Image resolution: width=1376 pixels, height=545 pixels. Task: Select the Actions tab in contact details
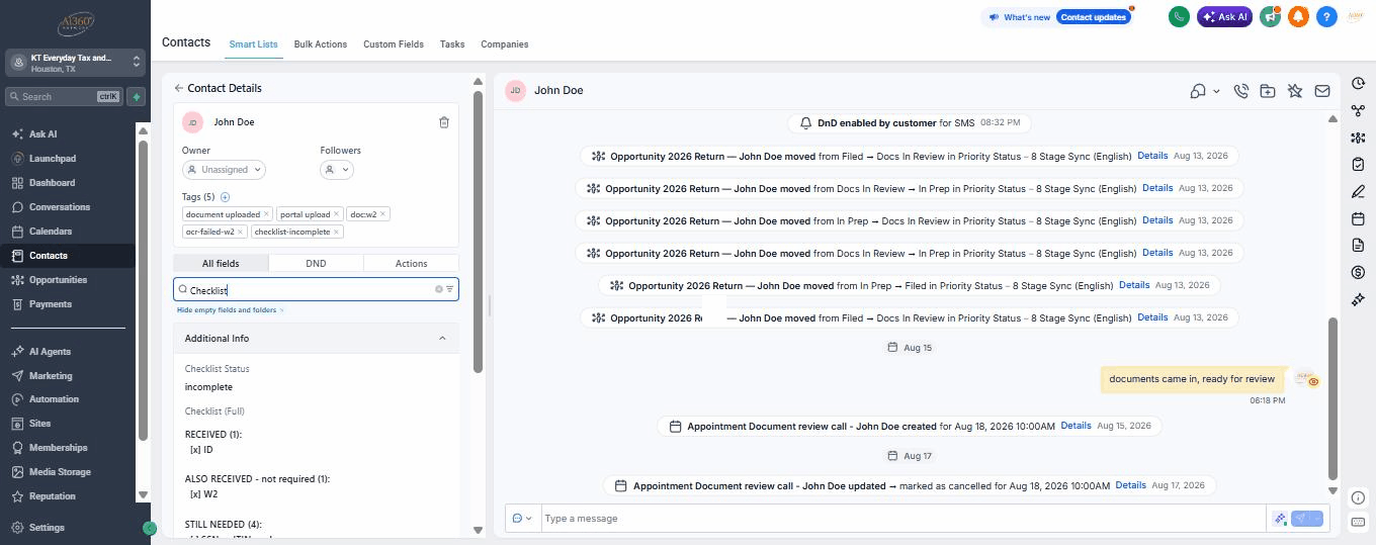(x=411, y=263)
